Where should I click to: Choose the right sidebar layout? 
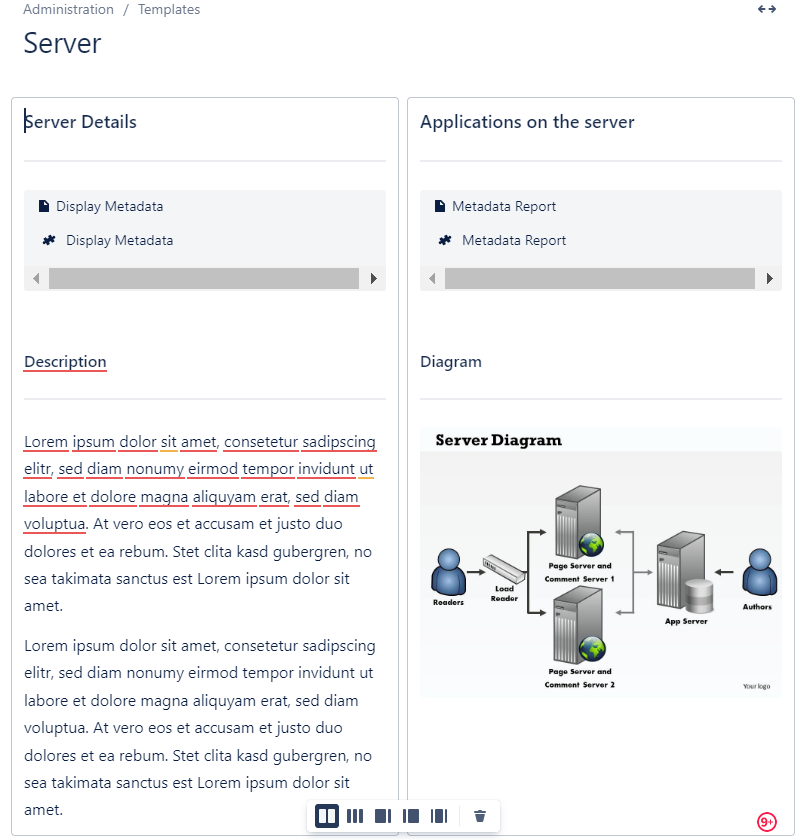(x=383, y=816)
